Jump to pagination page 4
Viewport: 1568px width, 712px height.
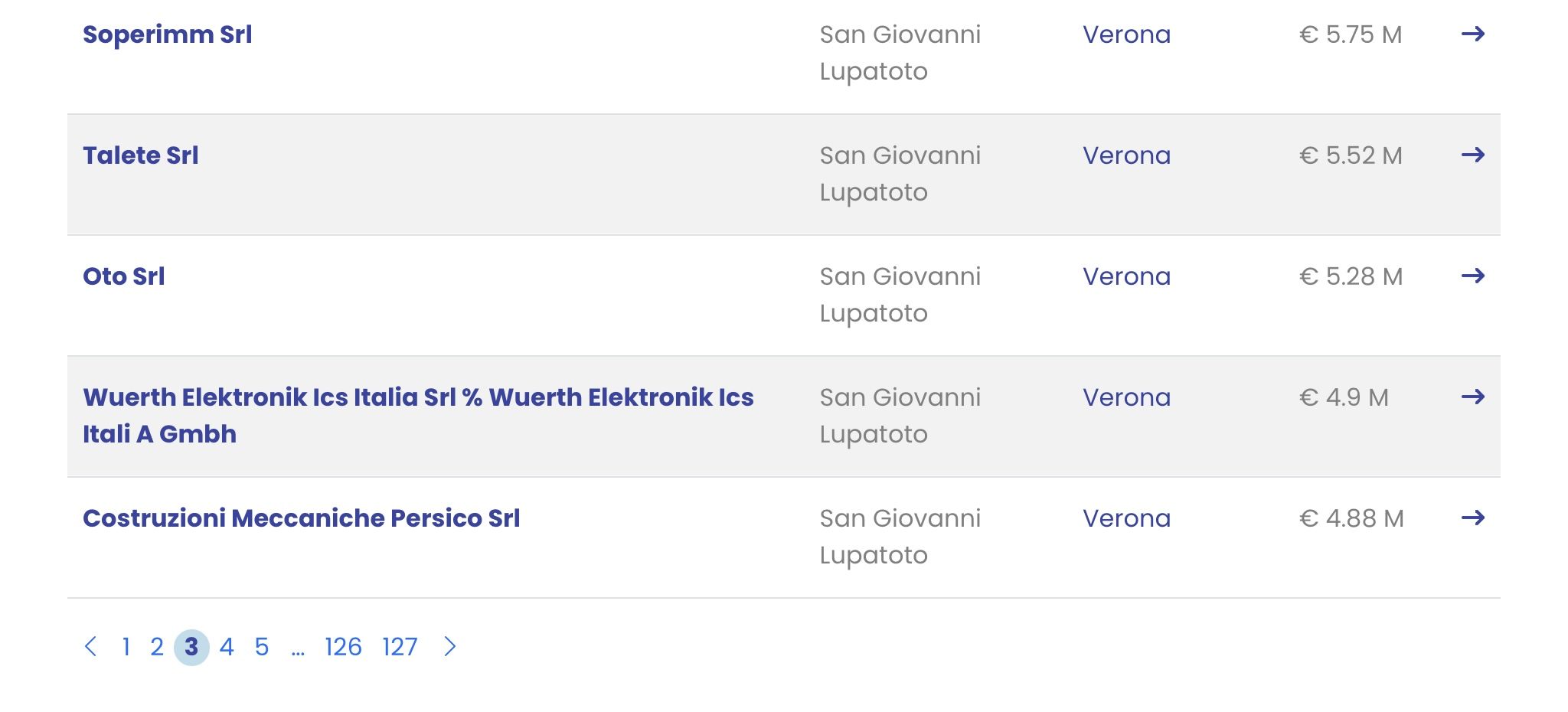tap(227, 647)
